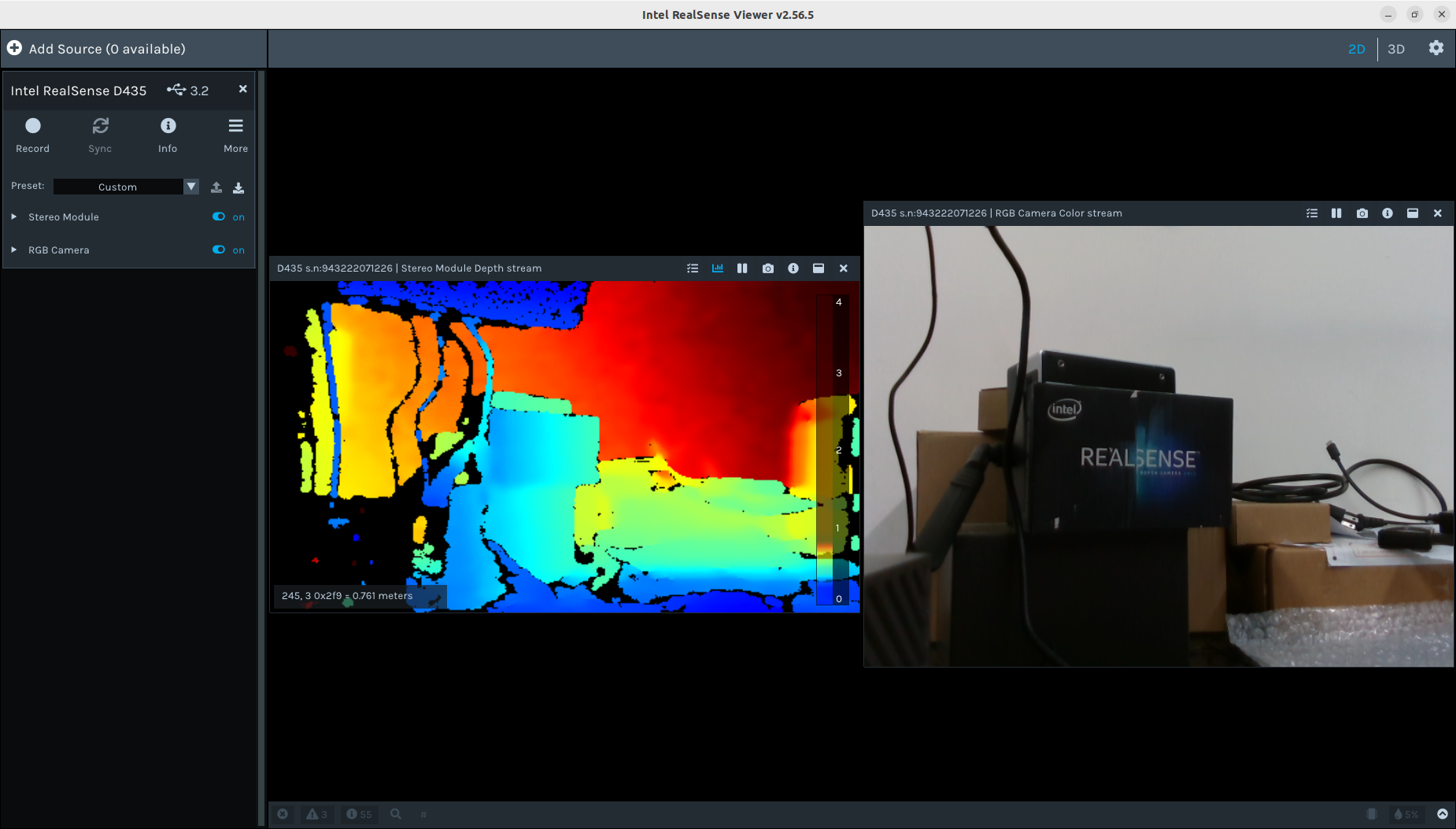Click the Intel RealSense D435 device name
1456x829 pixels.
click(x=79, y=91)
